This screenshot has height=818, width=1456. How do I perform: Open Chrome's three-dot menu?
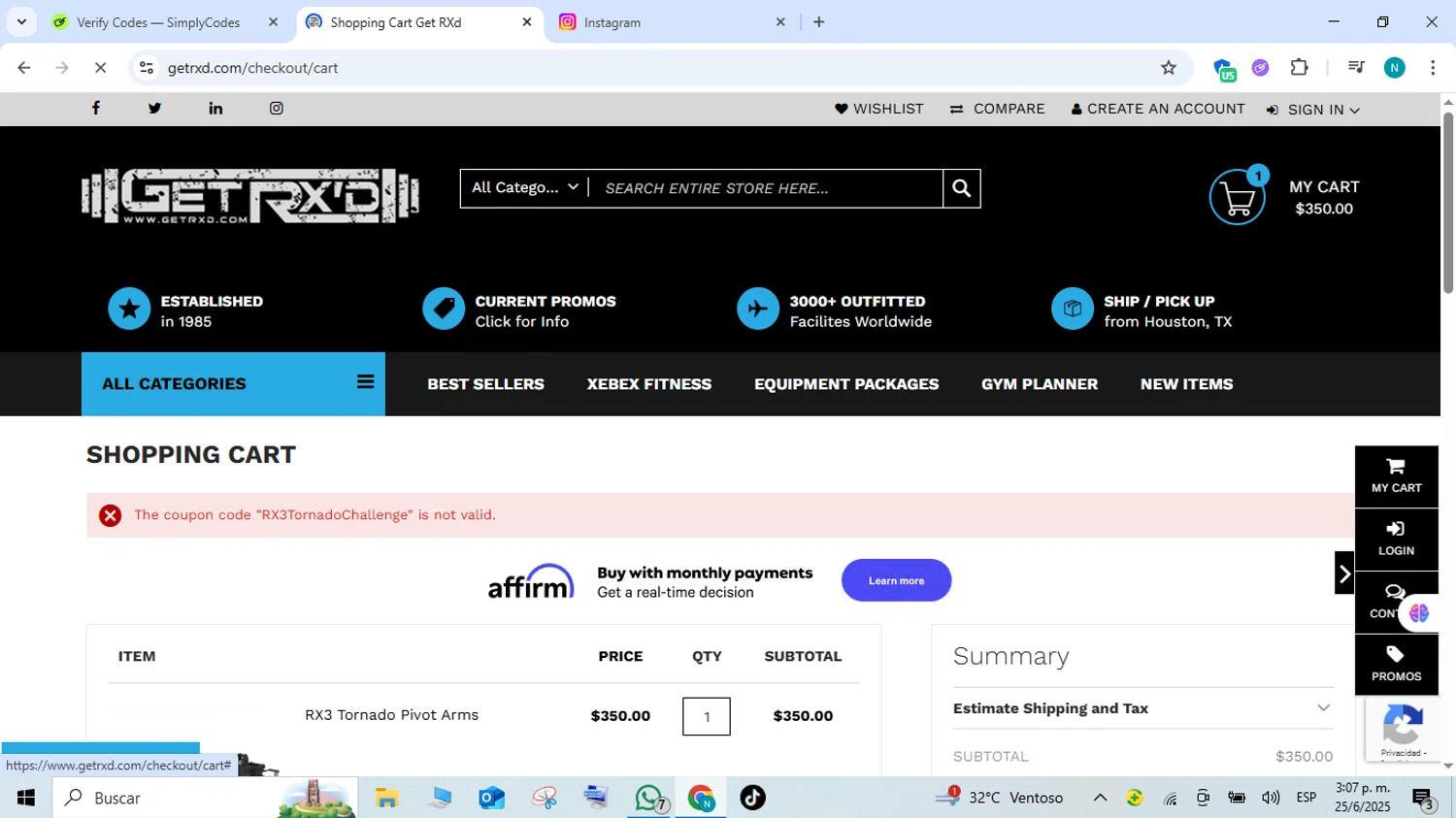1433,68
